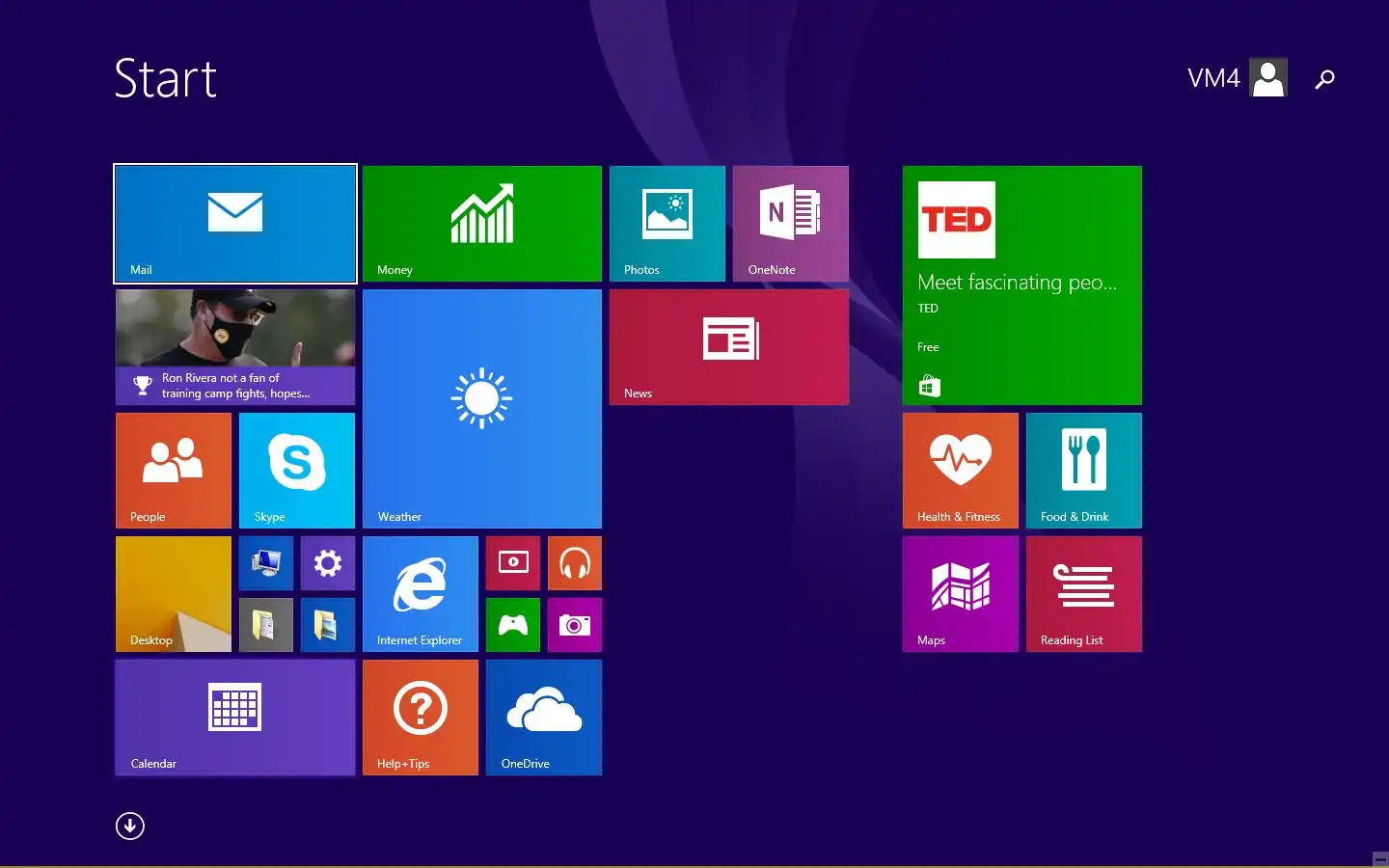This screenshot has width=1389, height=868.
Task: Open the Help+Tips tile
Action: (421, 718)
